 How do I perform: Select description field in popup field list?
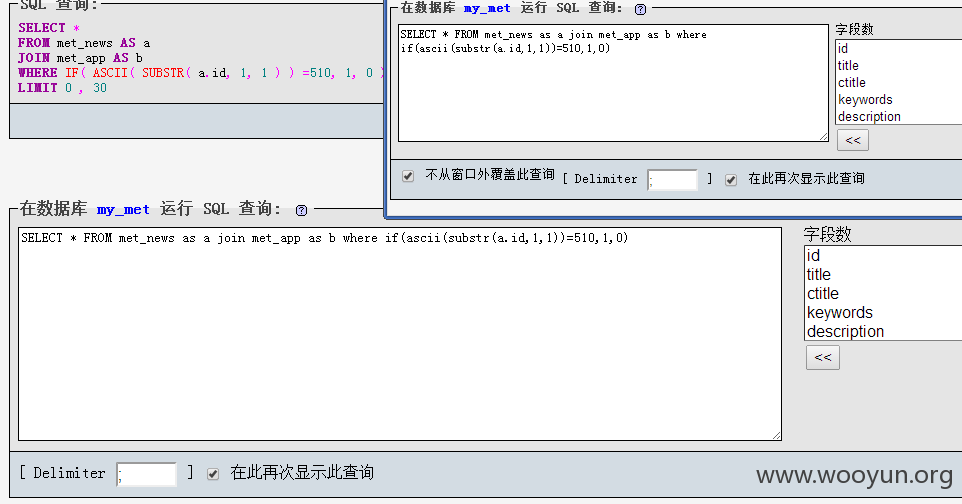899,117
